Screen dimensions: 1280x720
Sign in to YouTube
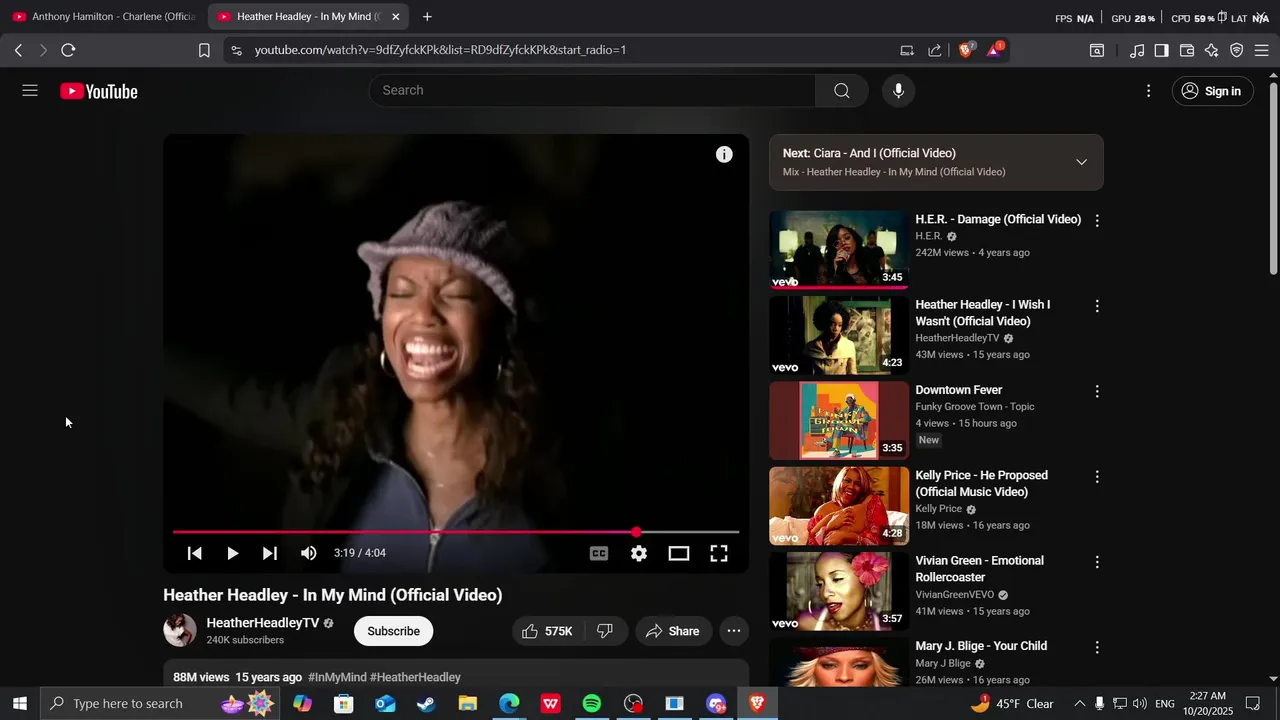pyautogui.click(x=1212, y=91)
